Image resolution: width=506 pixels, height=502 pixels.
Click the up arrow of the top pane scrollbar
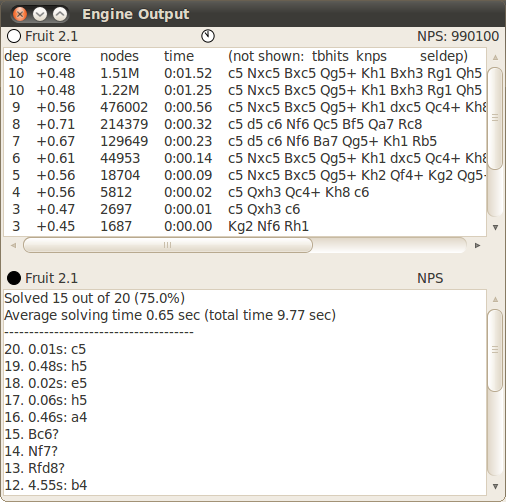[495, 57]
